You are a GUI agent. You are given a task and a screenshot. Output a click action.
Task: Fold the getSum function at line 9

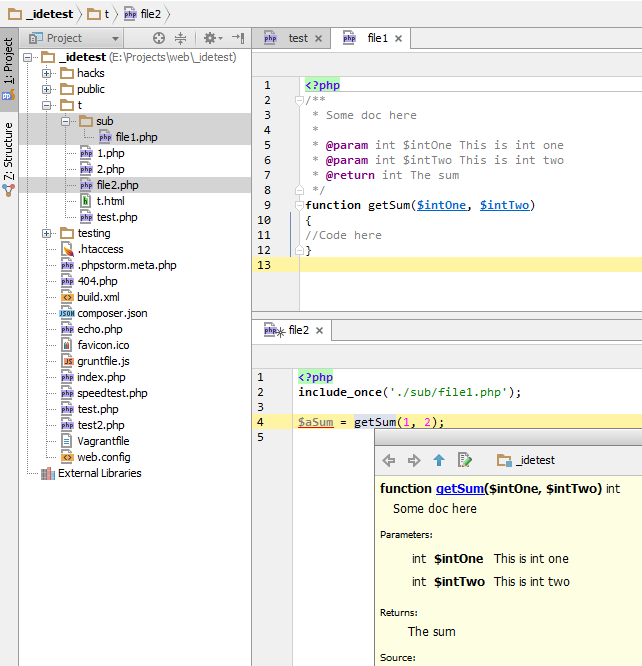coord(299,206)
